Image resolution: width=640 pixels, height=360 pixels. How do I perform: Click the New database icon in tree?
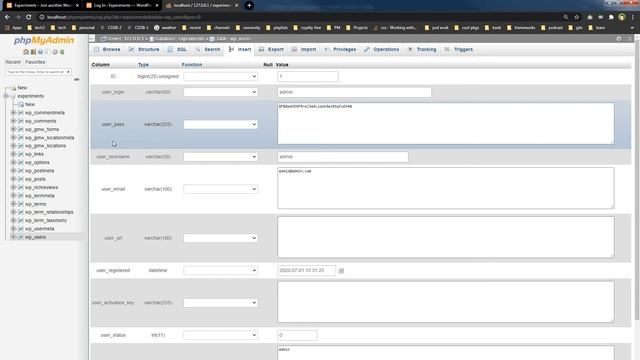pyautogui.click(x=13, y=88)
